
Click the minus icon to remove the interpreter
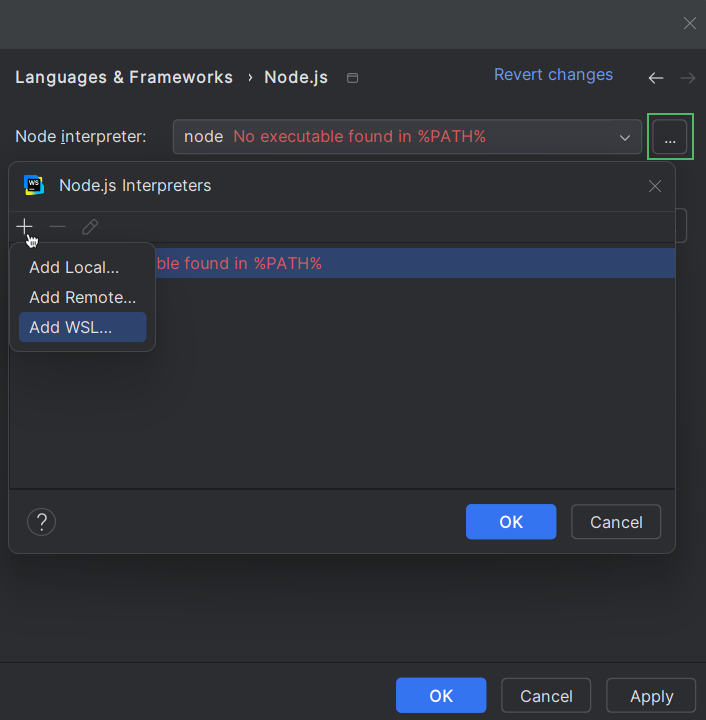pos(57,227)
